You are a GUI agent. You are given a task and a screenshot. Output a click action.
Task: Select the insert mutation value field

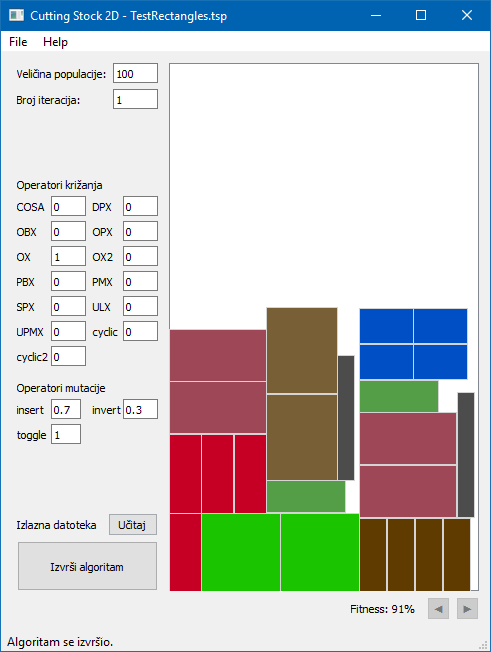(66, 409)
